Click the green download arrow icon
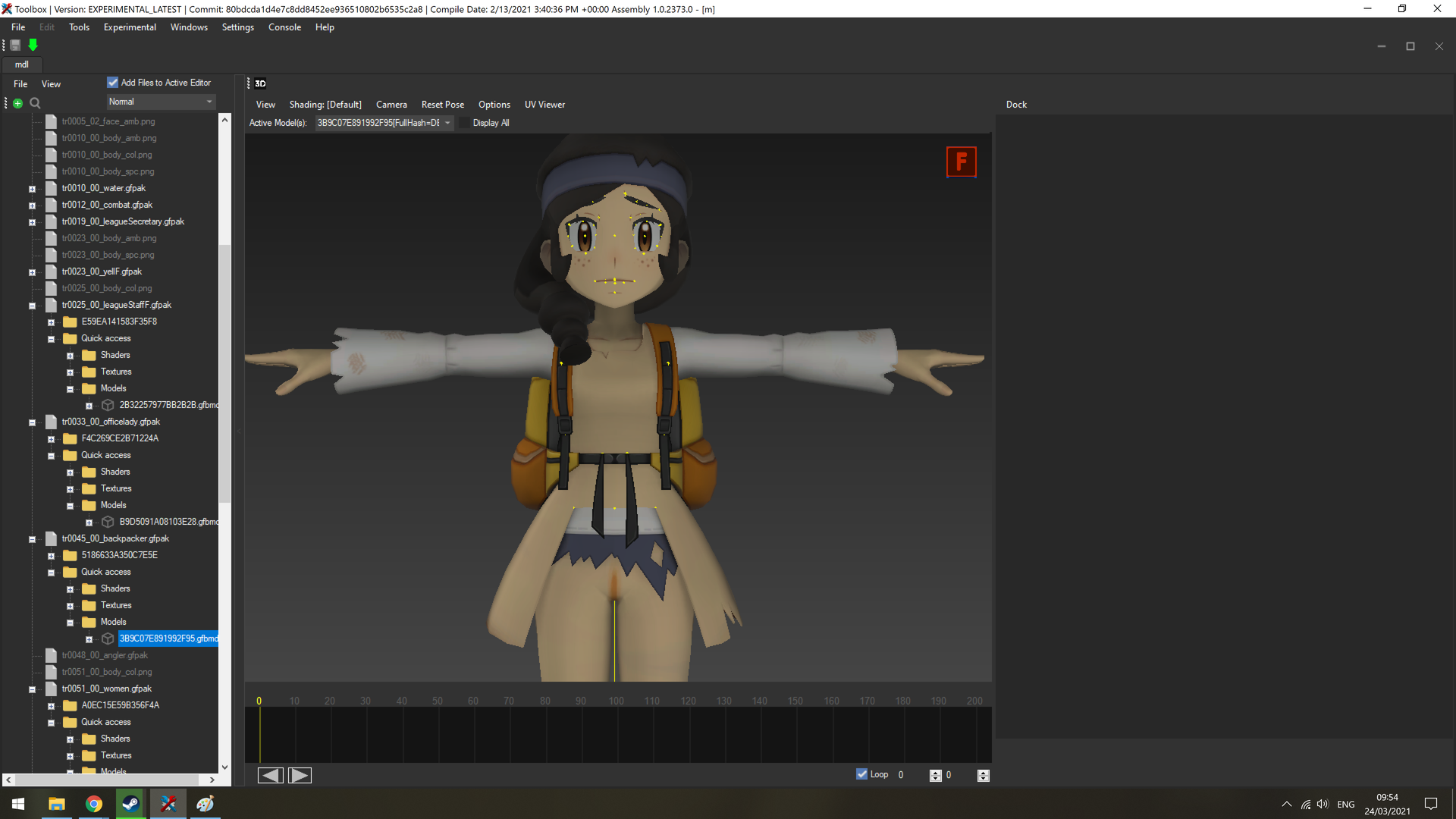 click(x=33, y=45)
